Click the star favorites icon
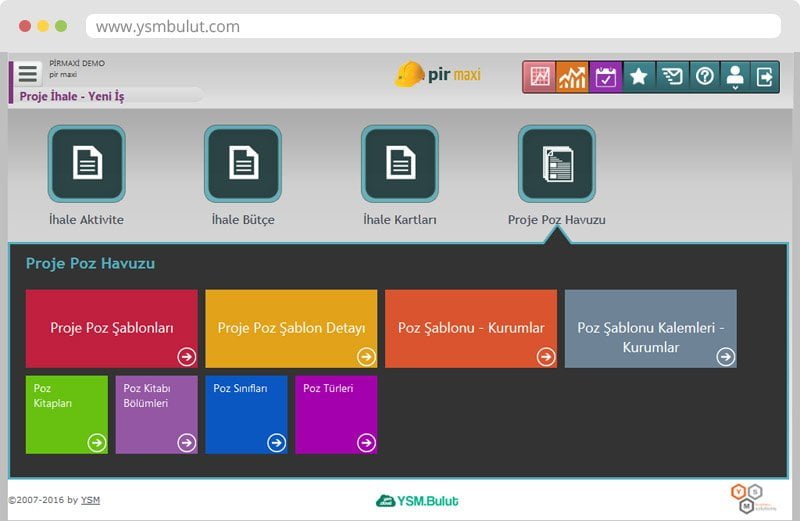This screenshot has width=800, height=521. (x=638, y=77)
